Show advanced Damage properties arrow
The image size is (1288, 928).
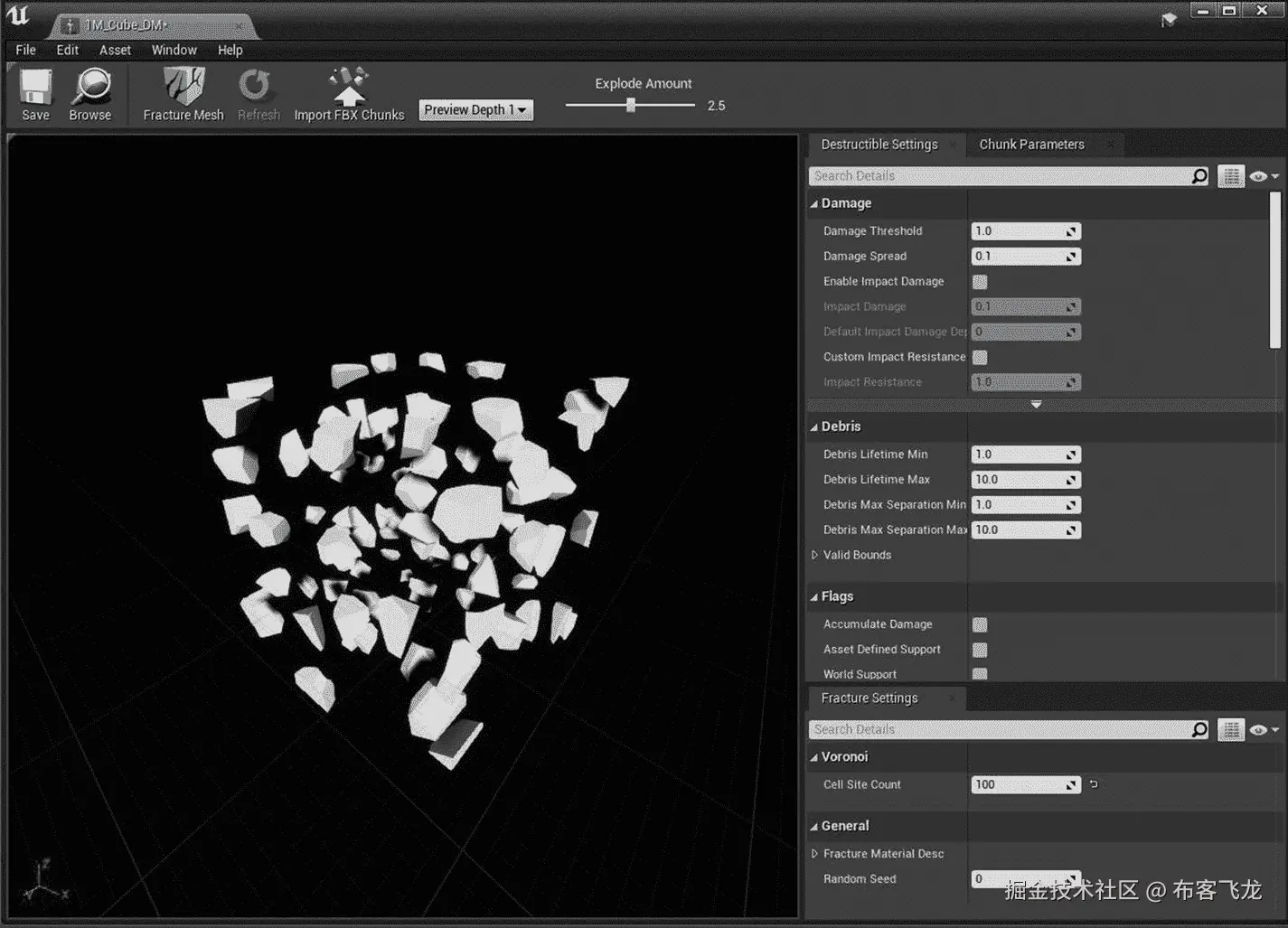(1036, 405)
